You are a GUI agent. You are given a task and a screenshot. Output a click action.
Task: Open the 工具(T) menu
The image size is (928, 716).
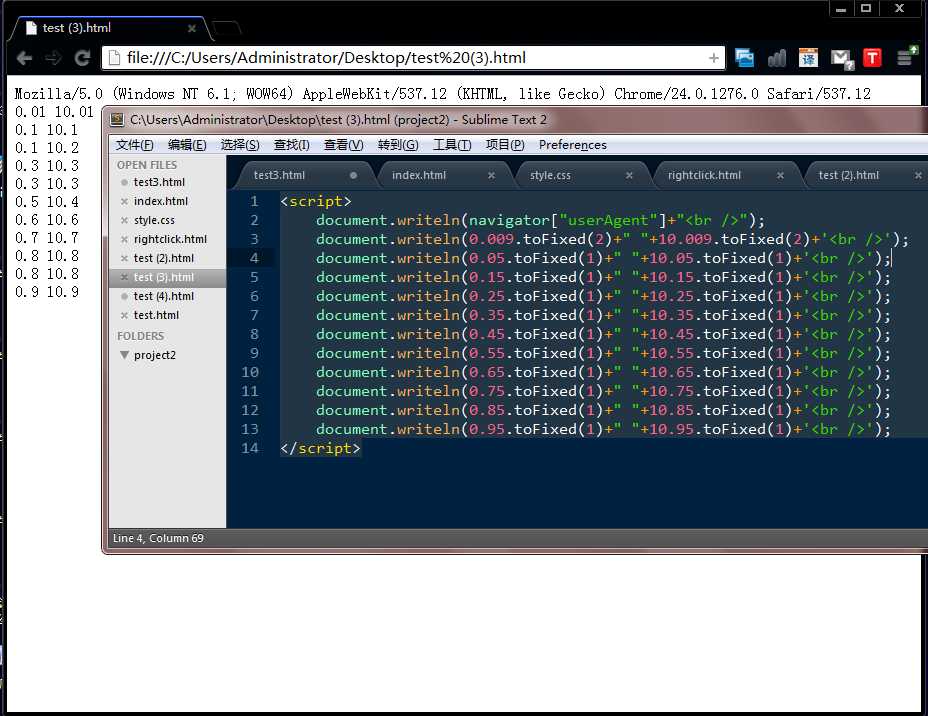452,145
